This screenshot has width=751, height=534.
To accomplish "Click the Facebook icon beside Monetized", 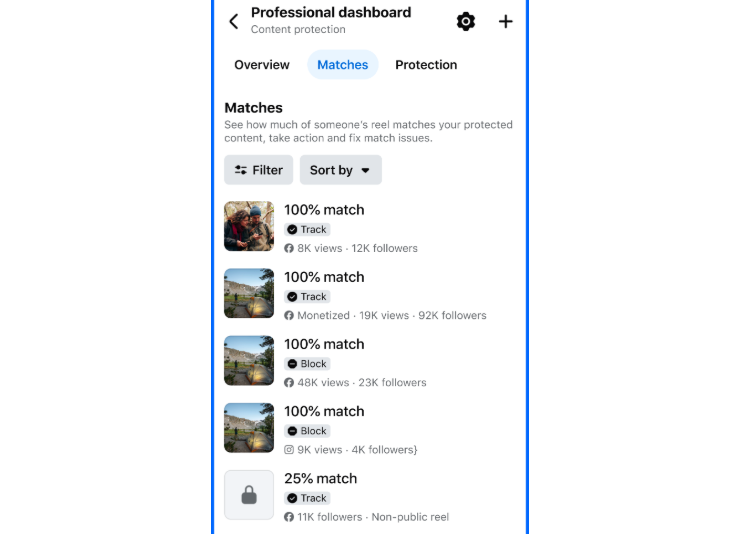I will (289, 315).
